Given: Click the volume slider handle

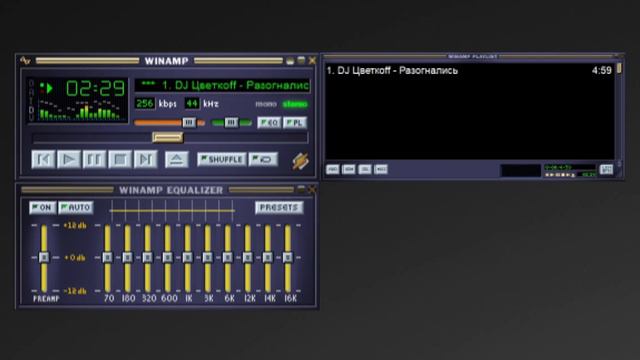Looking at the screenshot, I should pyautogui.click(x=189, y=122).
